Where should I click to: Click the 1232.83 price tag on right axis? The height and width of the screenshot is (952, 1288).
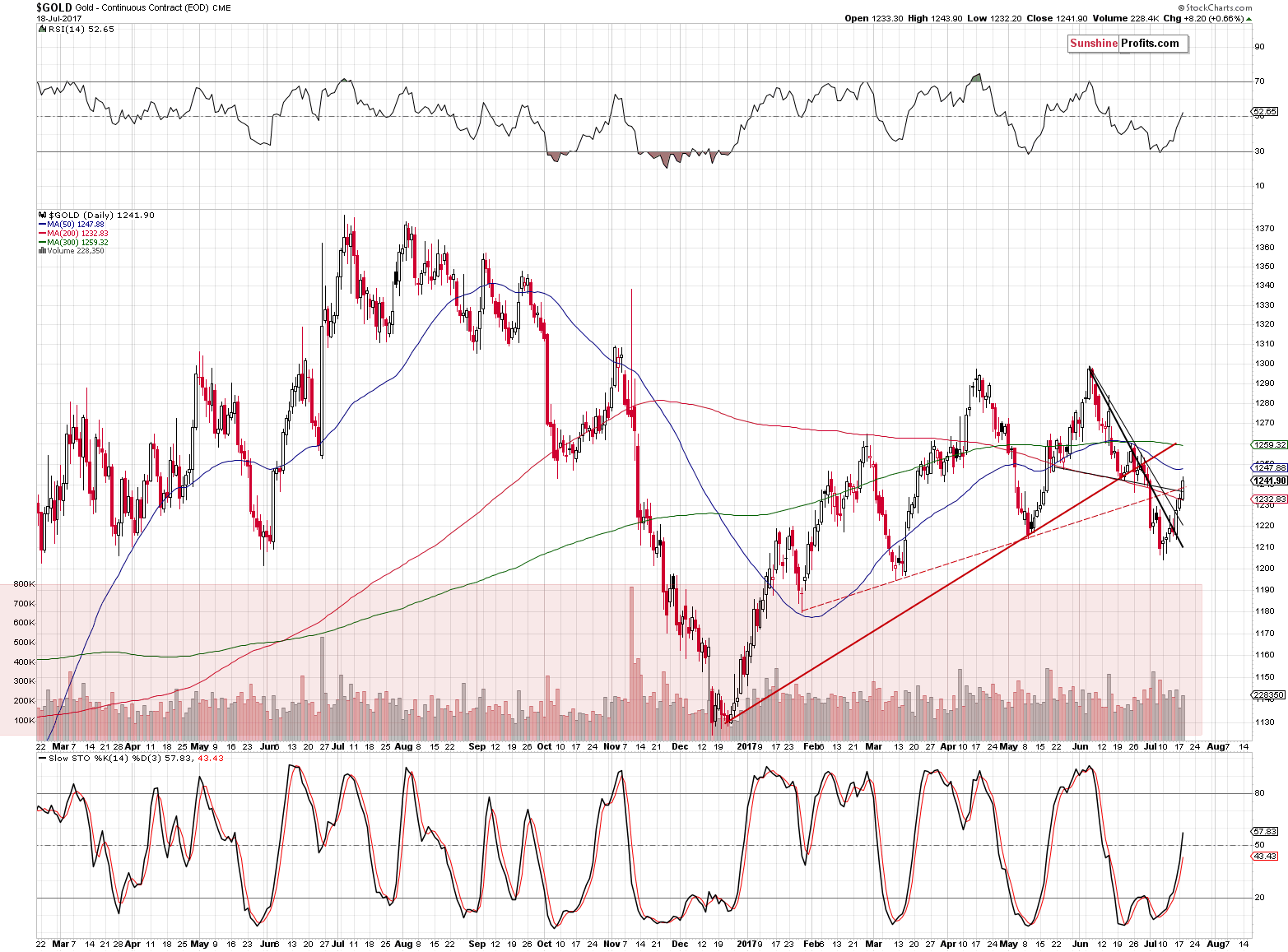1270,499
